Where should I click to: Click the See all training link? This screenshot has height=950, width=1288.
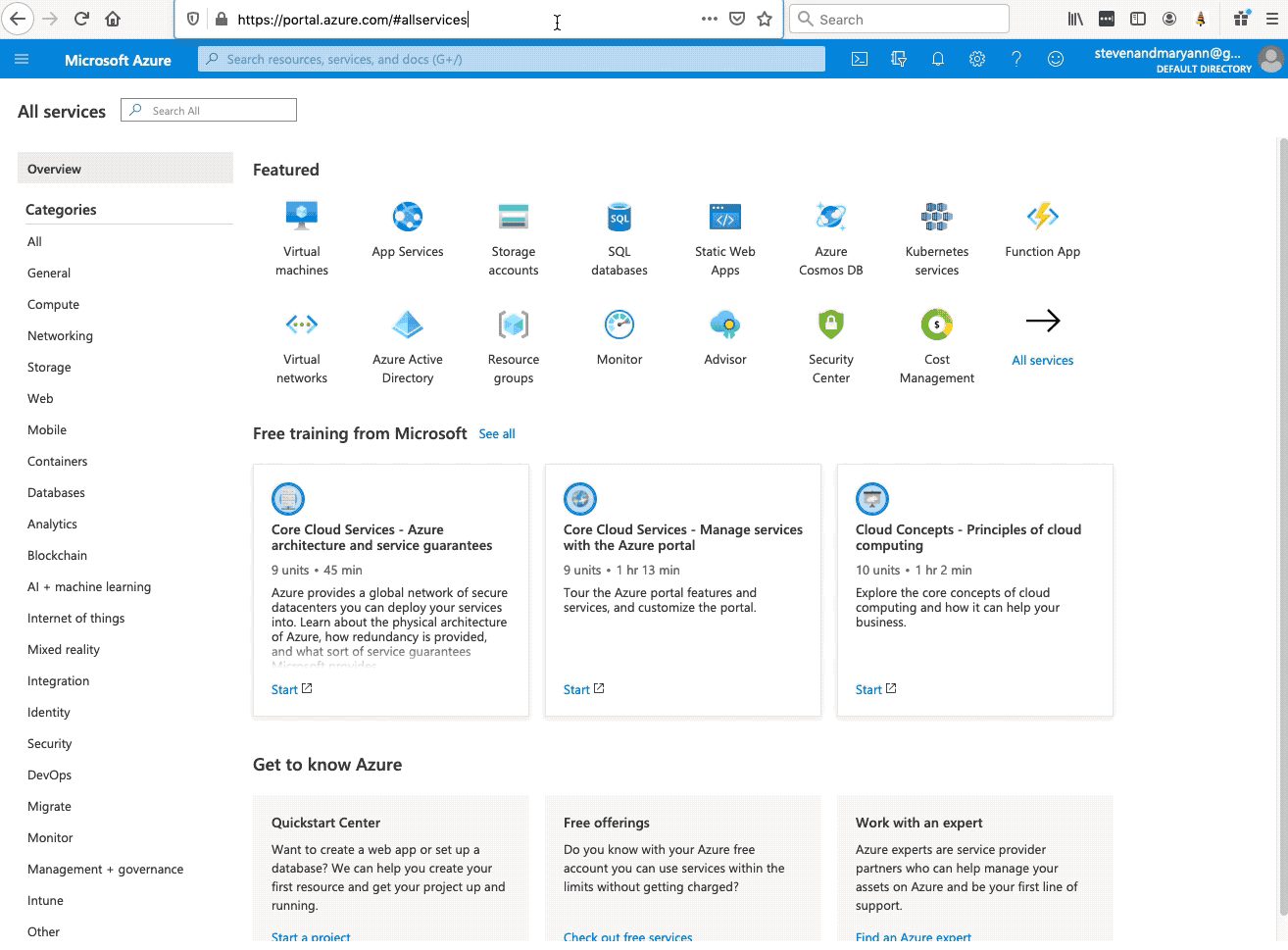click(x=497, y=433)
